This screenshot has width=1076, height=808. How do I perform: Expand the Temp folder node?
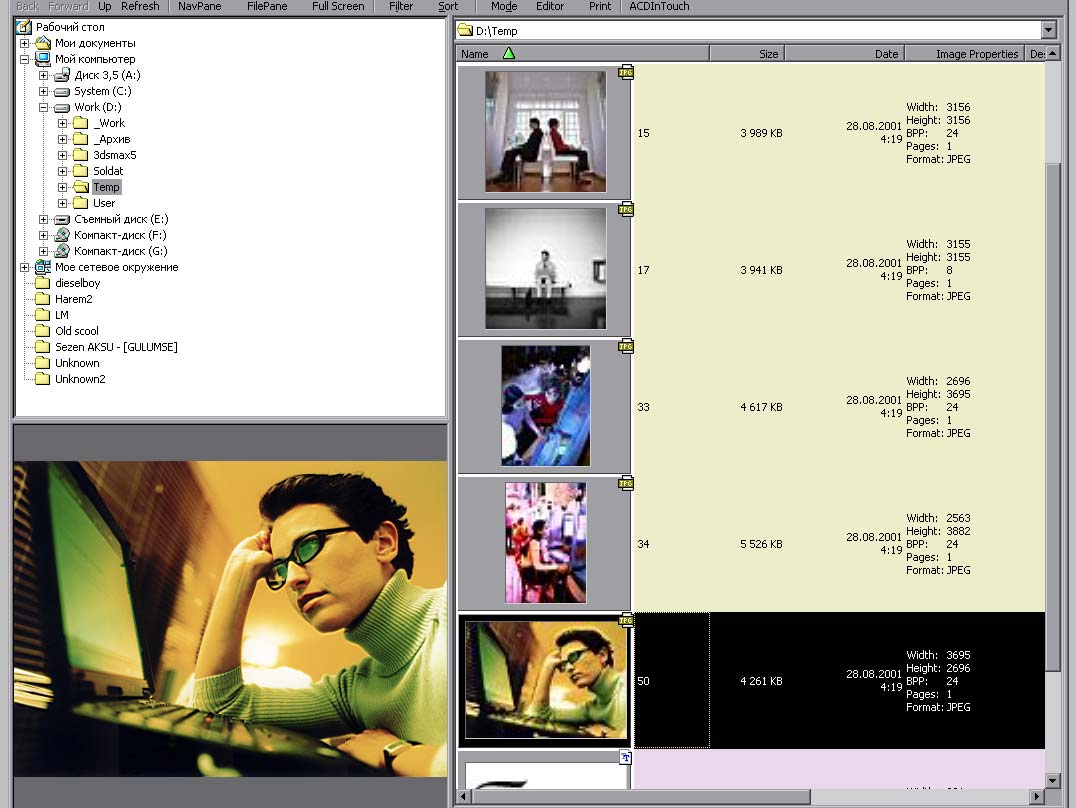(62, 187)
